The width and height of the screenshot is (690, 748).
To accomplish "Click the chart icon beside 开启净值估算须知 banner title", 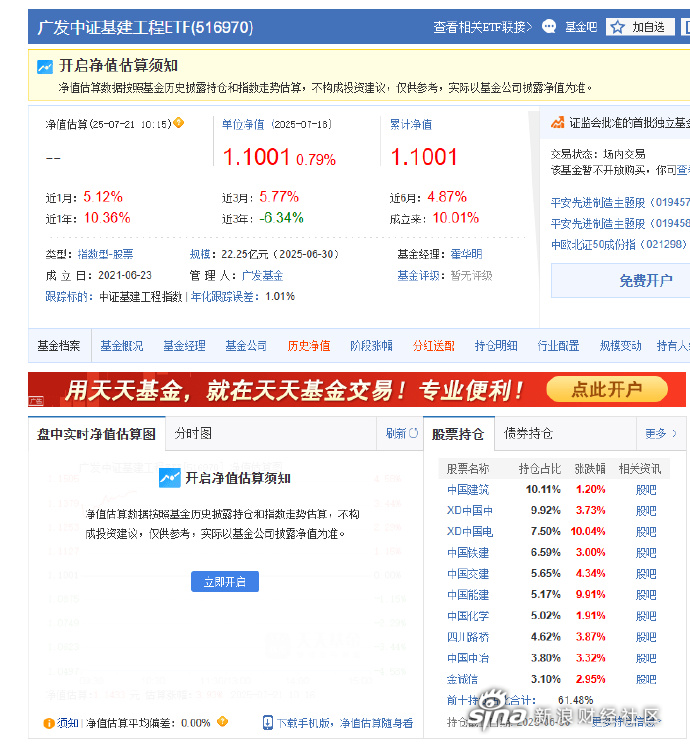I will pyautogui.click(x=45, y=66).
